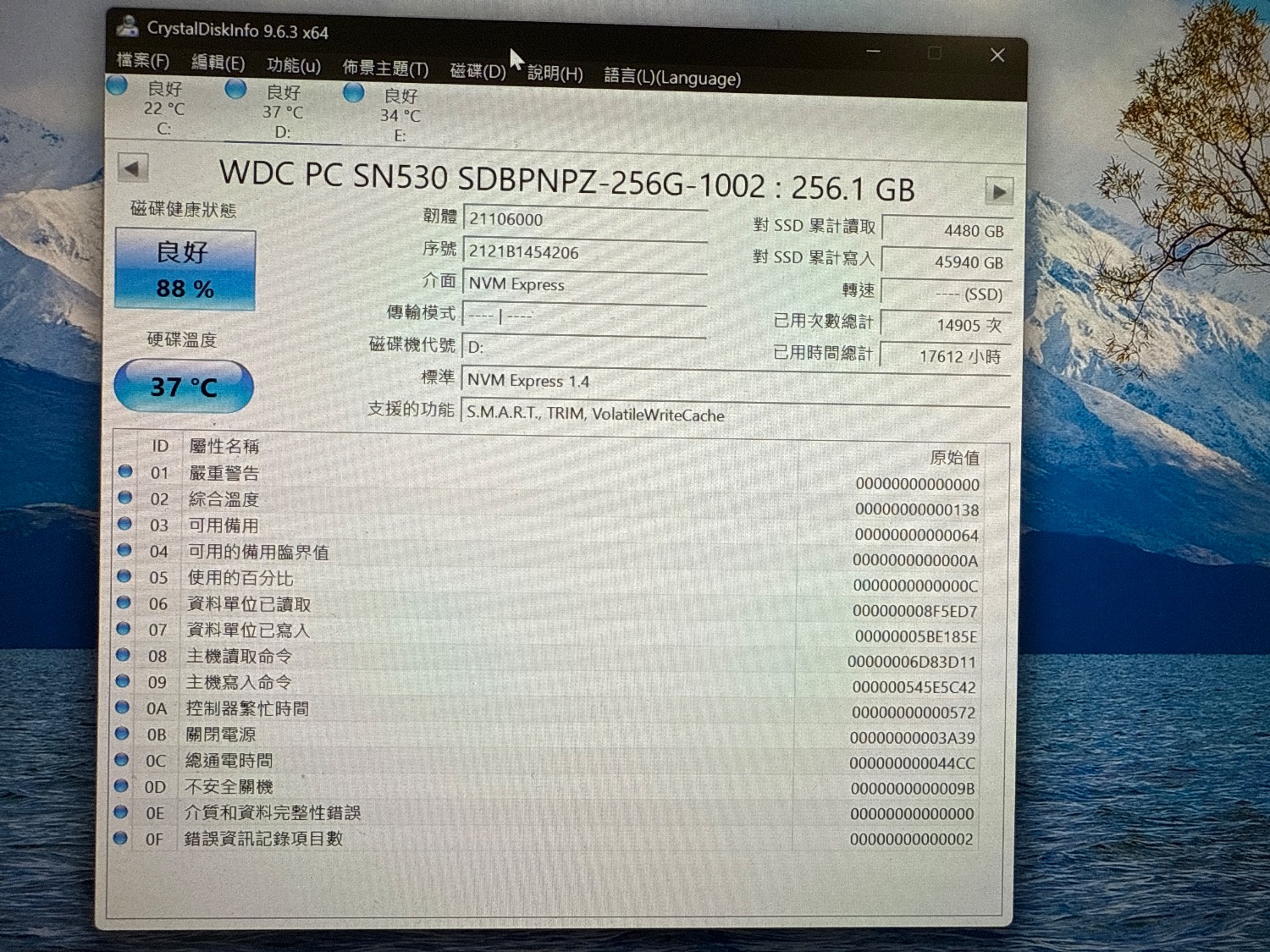Click the 屬性名稱 column header
The height and width of the screenshot is (952, 1270).
pyautogui.click(x=224, y=446)
